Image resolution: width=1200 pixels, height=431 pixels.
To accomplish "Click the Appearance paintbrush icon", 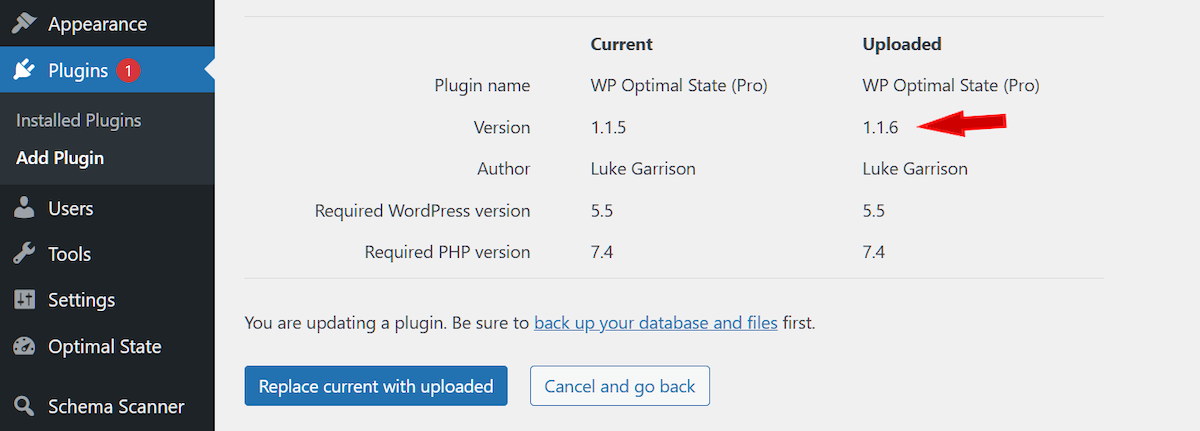I will tap(24, 23).
